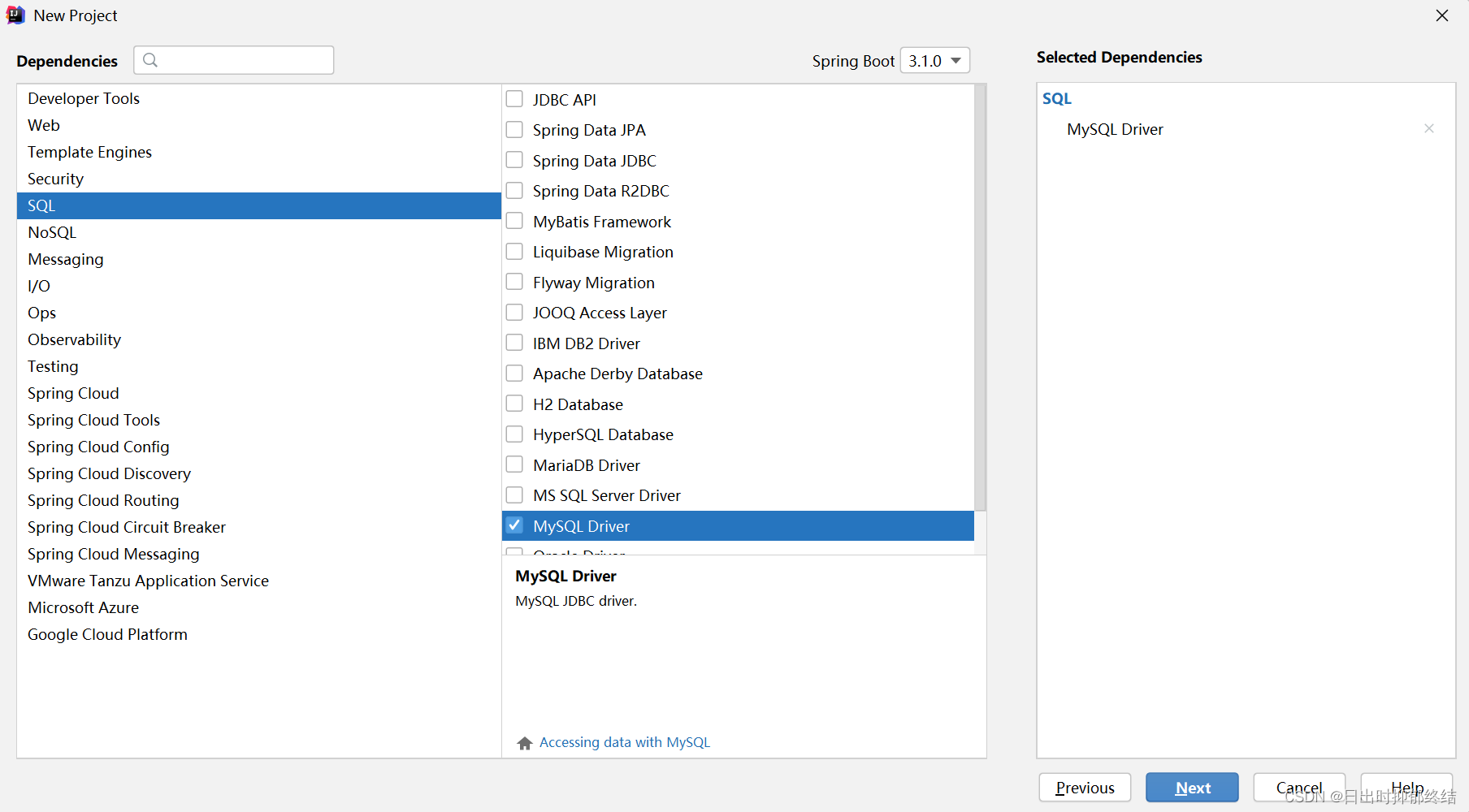
Task: Choose Spring Cloud Config category
Action: (258, 447)
